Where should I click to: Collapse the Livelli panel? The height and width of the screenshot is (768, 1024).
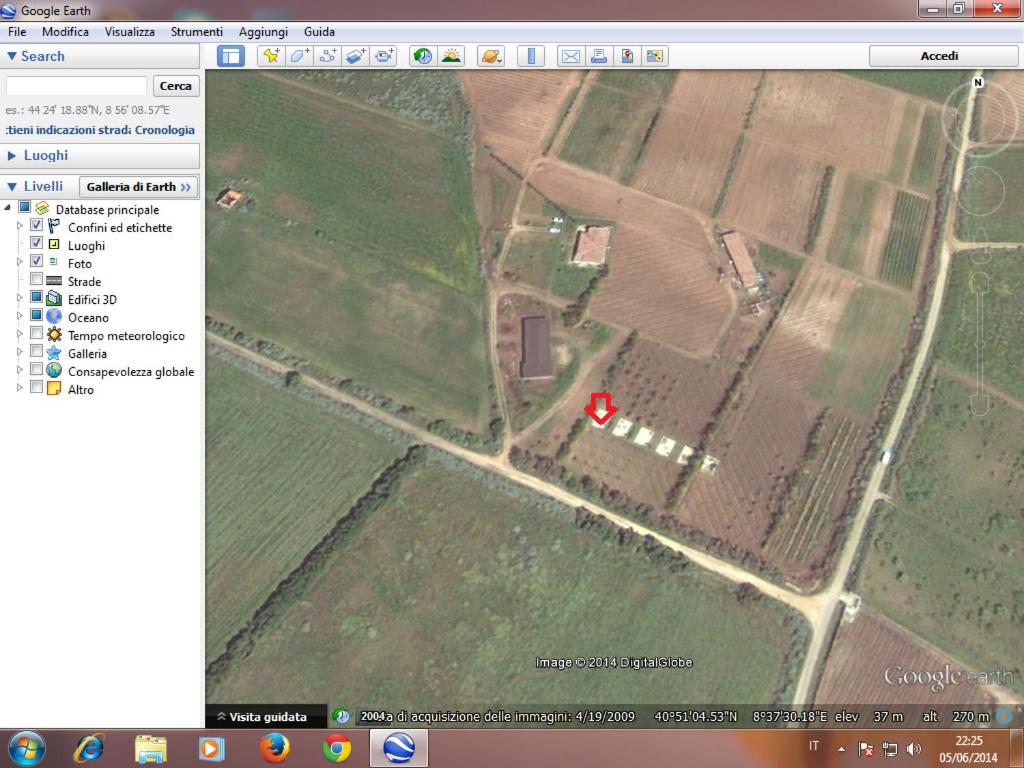click(x=12, y=187)
